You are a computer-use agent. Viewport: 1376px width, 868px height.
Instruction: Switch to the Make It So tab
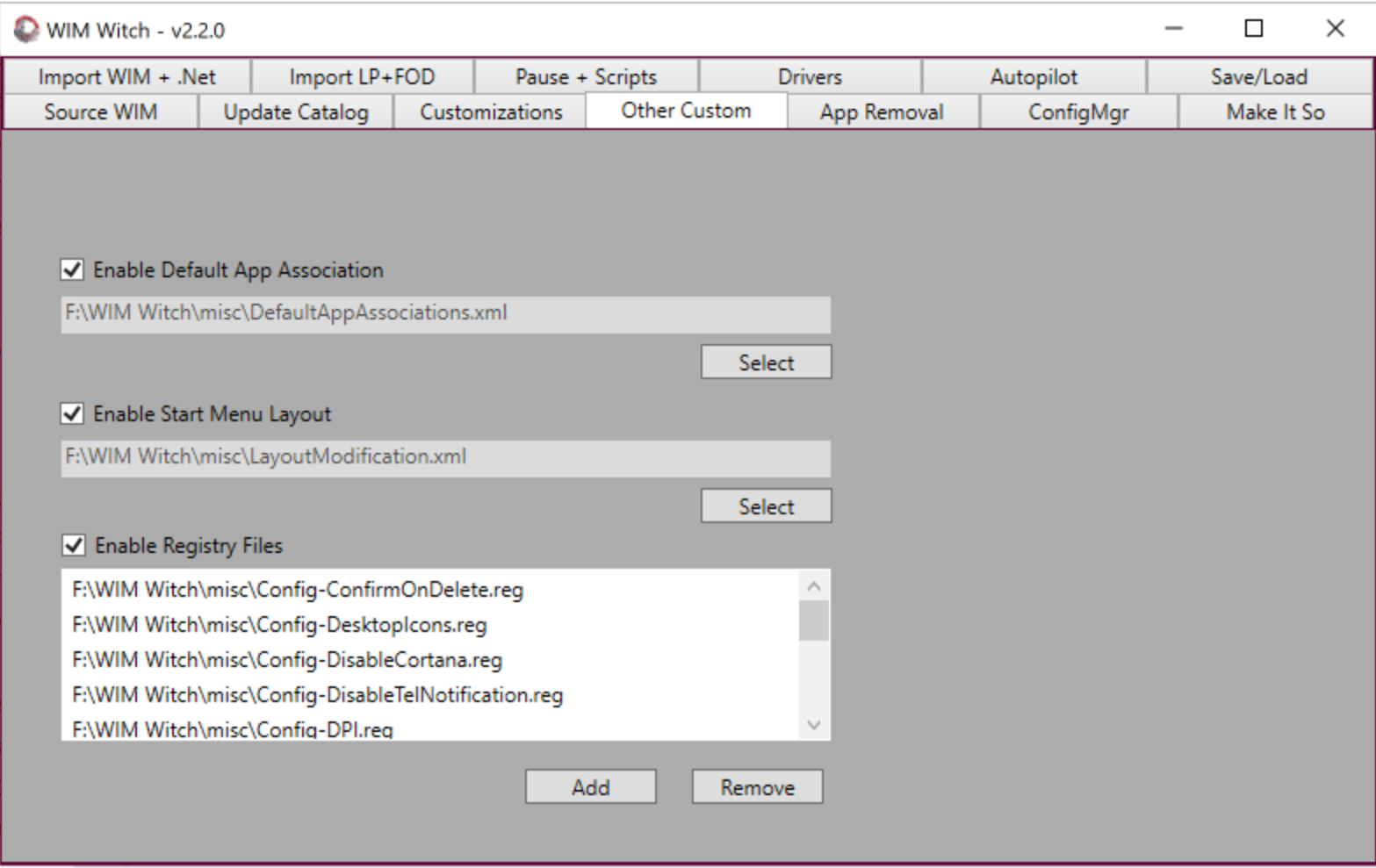pyautogui.click(x=1275, y=112)
